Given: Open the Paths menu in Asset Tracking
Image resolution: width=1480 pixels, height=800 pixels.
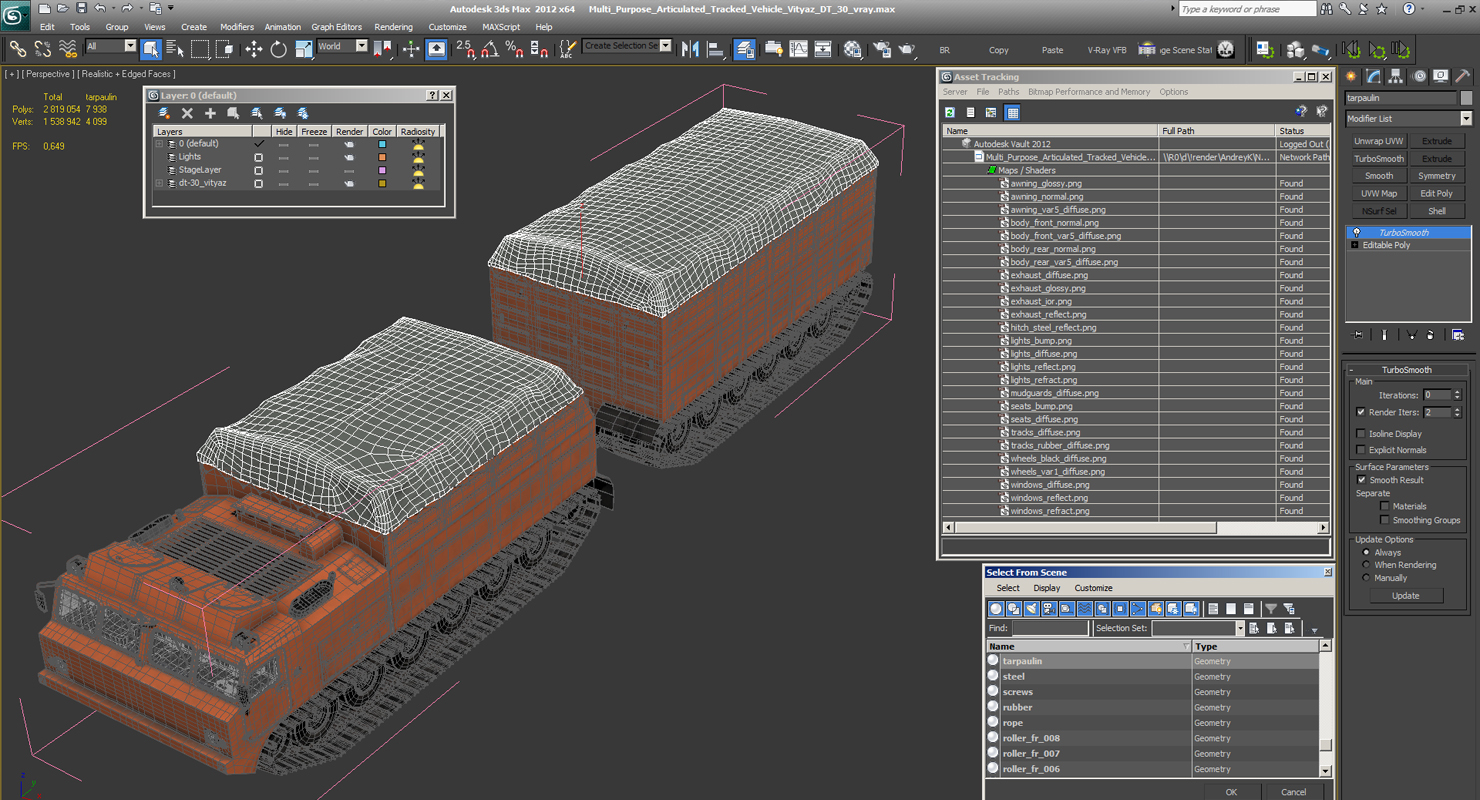Looking at the screenshot, I should coord(1009,92).
